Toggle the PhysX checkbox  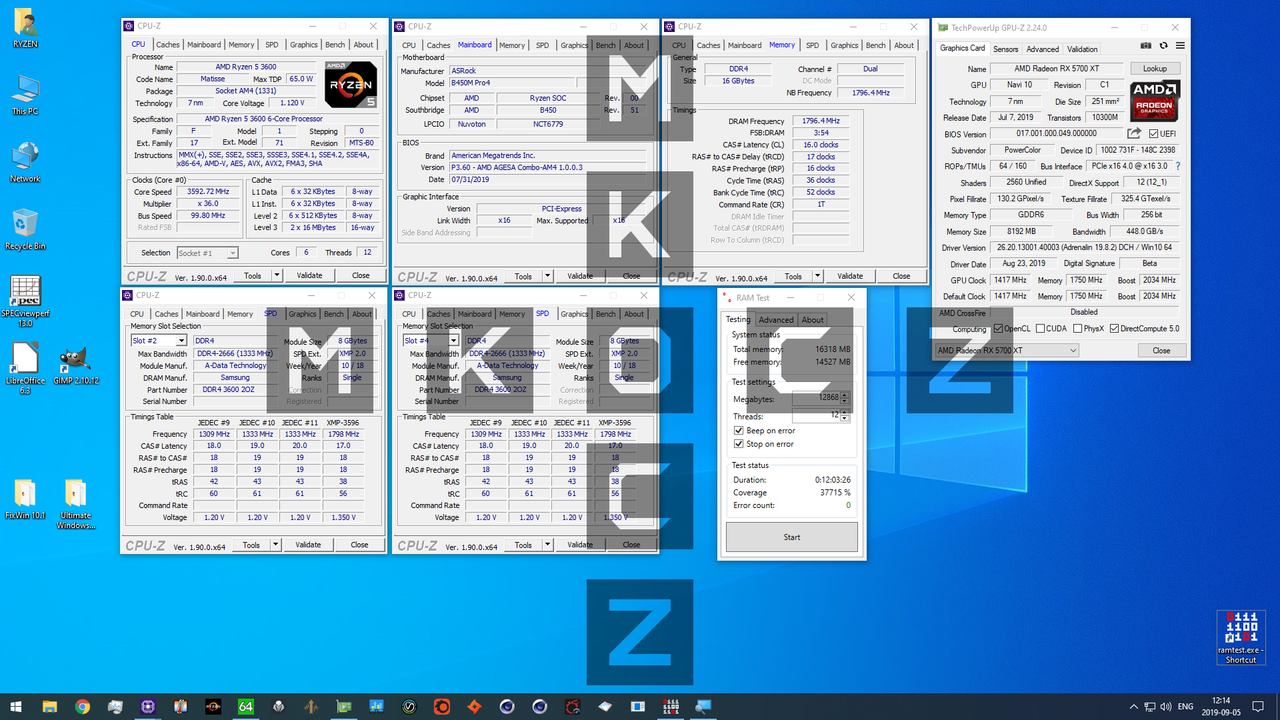click(x=1079, y=328)
